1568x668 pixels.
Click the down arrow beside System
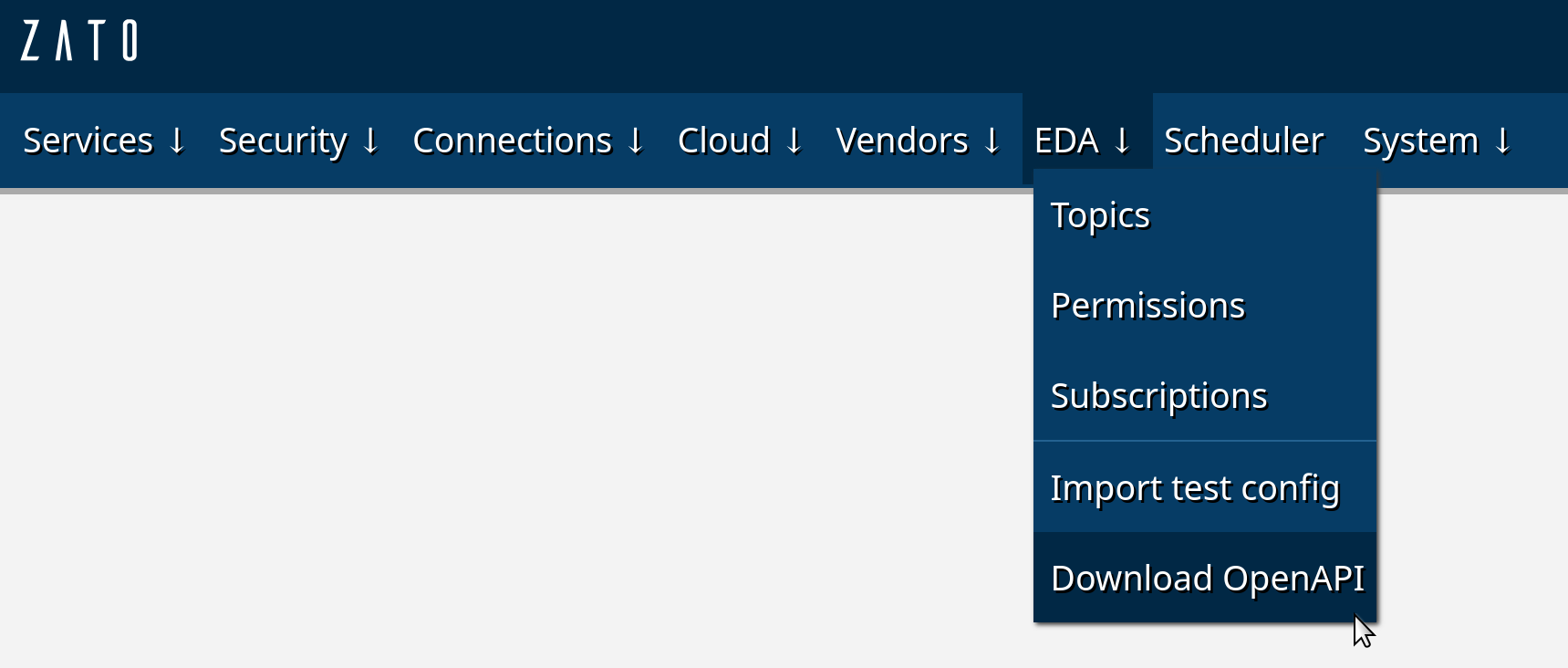pos(1502,141)
